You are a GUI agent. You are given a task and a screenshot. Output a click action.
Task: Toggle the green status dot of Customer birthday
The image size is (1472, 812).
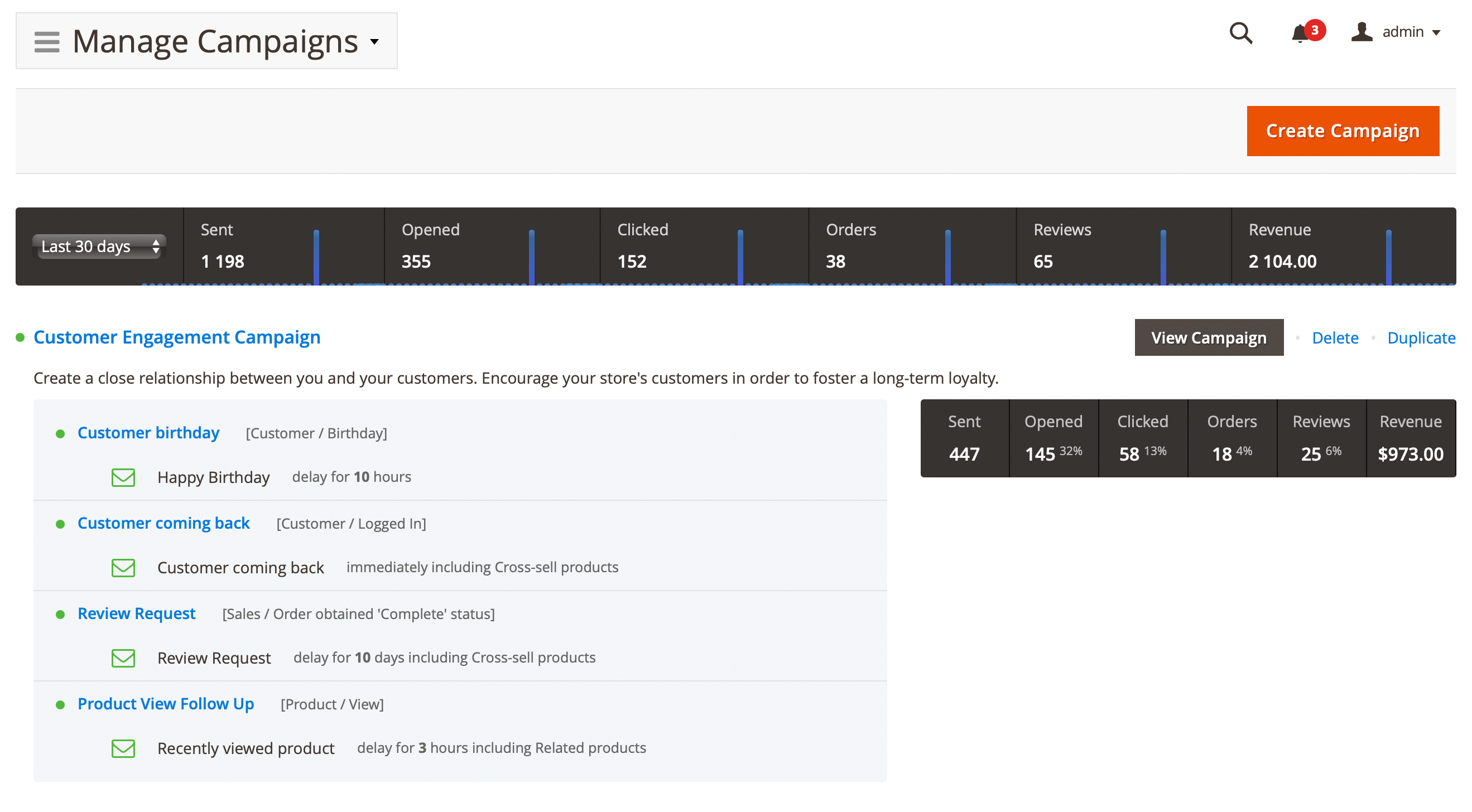(x=61, y=433)
